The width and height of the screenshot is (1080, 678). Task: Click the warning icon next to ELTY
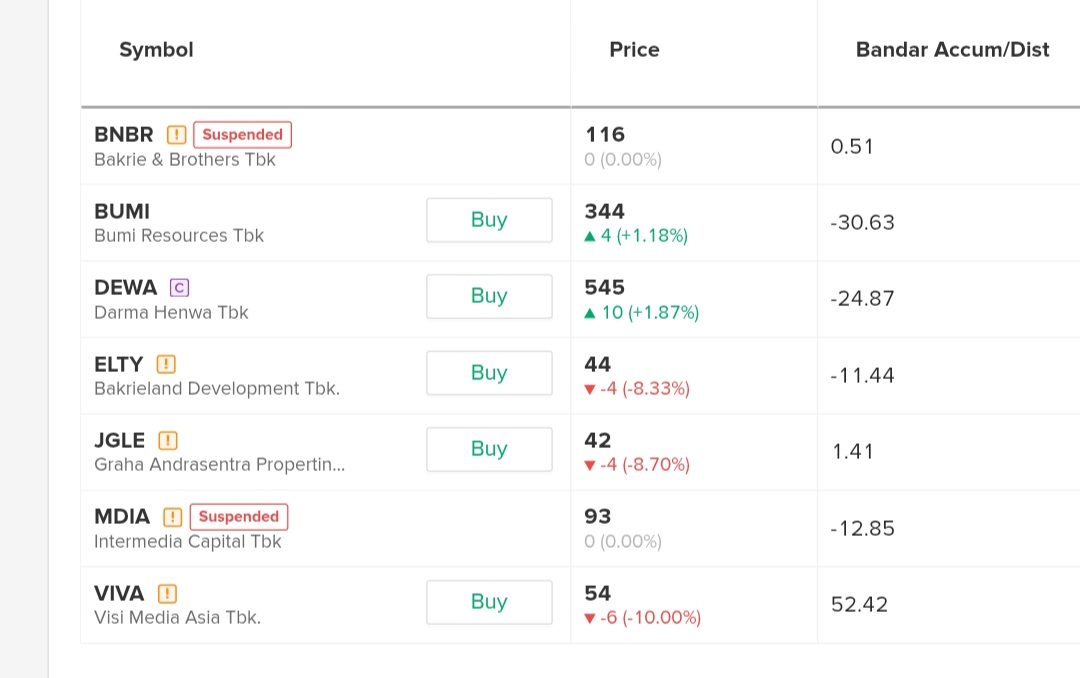(x=166, y=364)
